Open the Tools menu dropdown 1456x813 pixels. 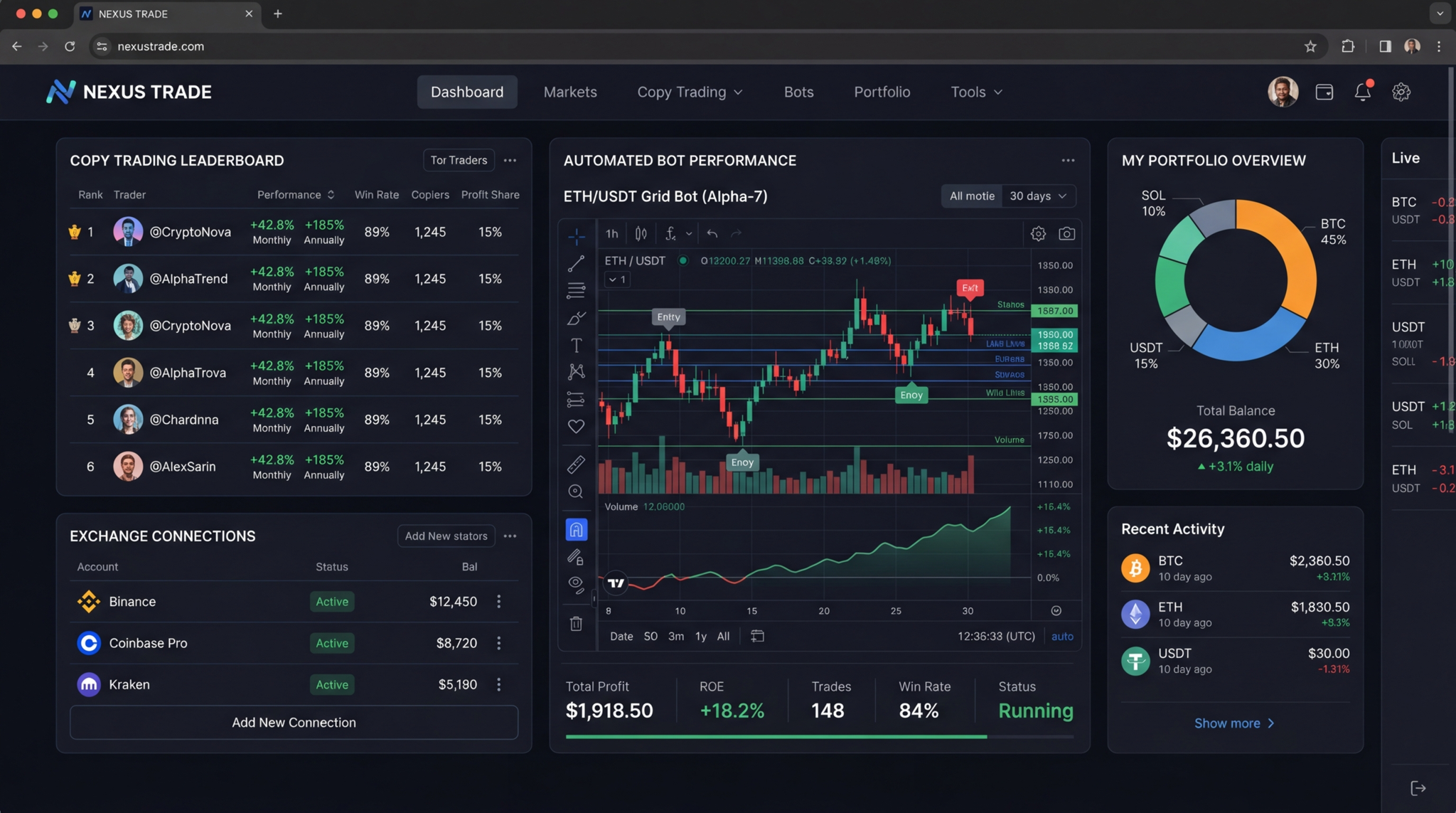(975, 92)
